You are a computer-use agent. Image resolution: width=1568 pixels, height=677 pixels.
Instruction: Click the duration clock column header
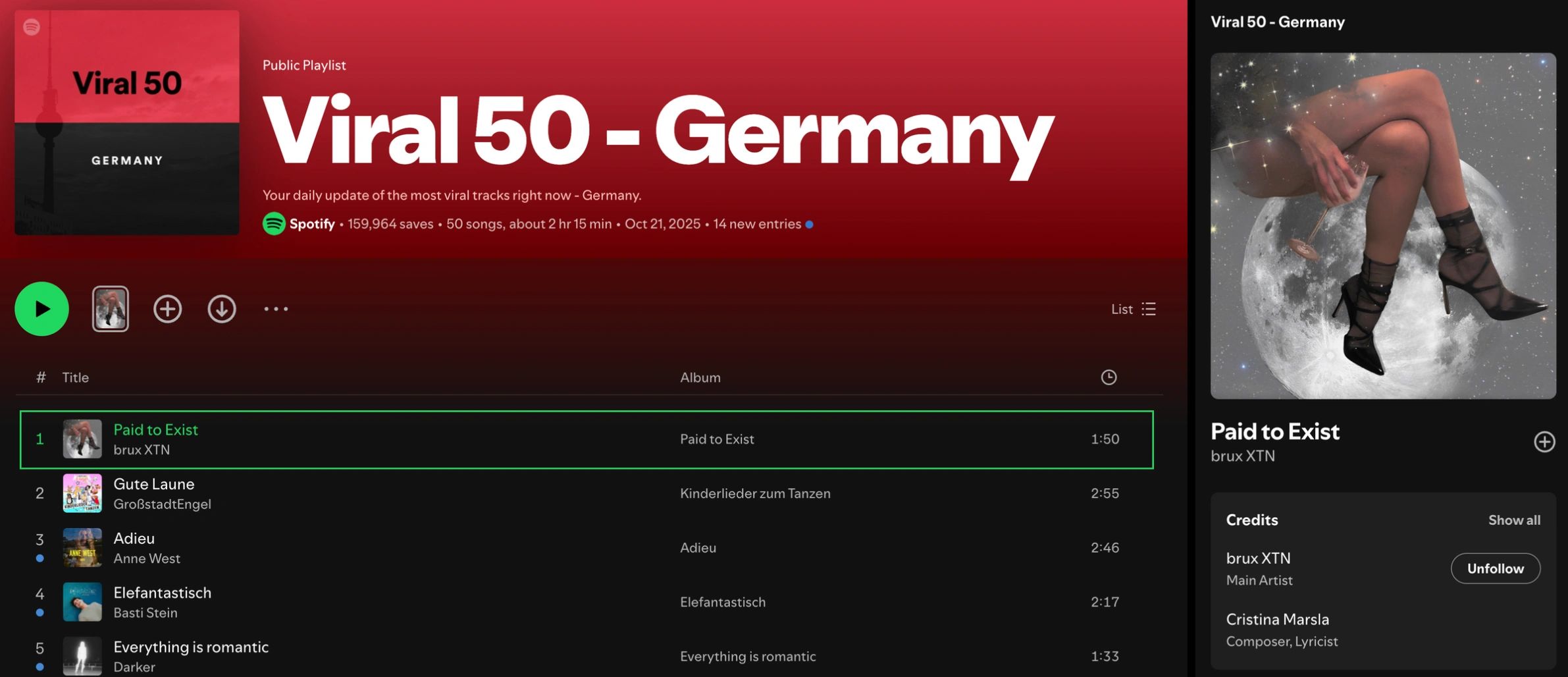[1109, 377]
